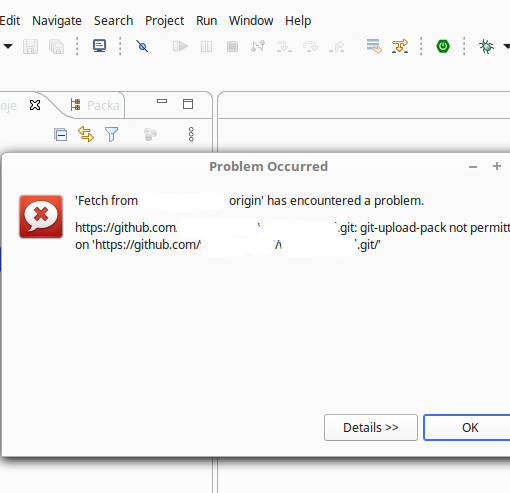Click the Disconnect debug icon
The height and width of the screenshot is (493, 510).
pos(258,46)
